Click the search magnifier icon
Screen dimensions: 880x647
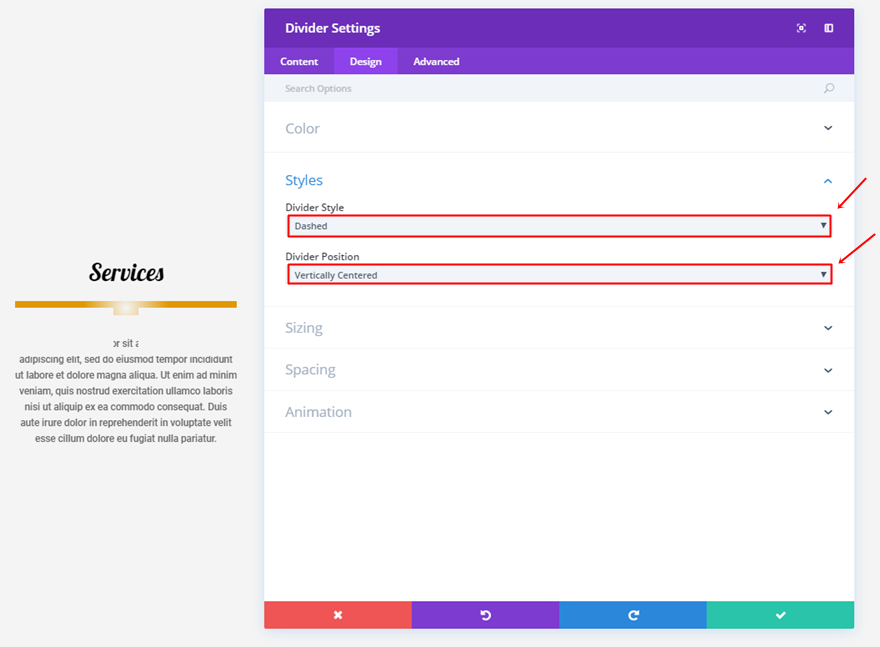coord(828,88)
